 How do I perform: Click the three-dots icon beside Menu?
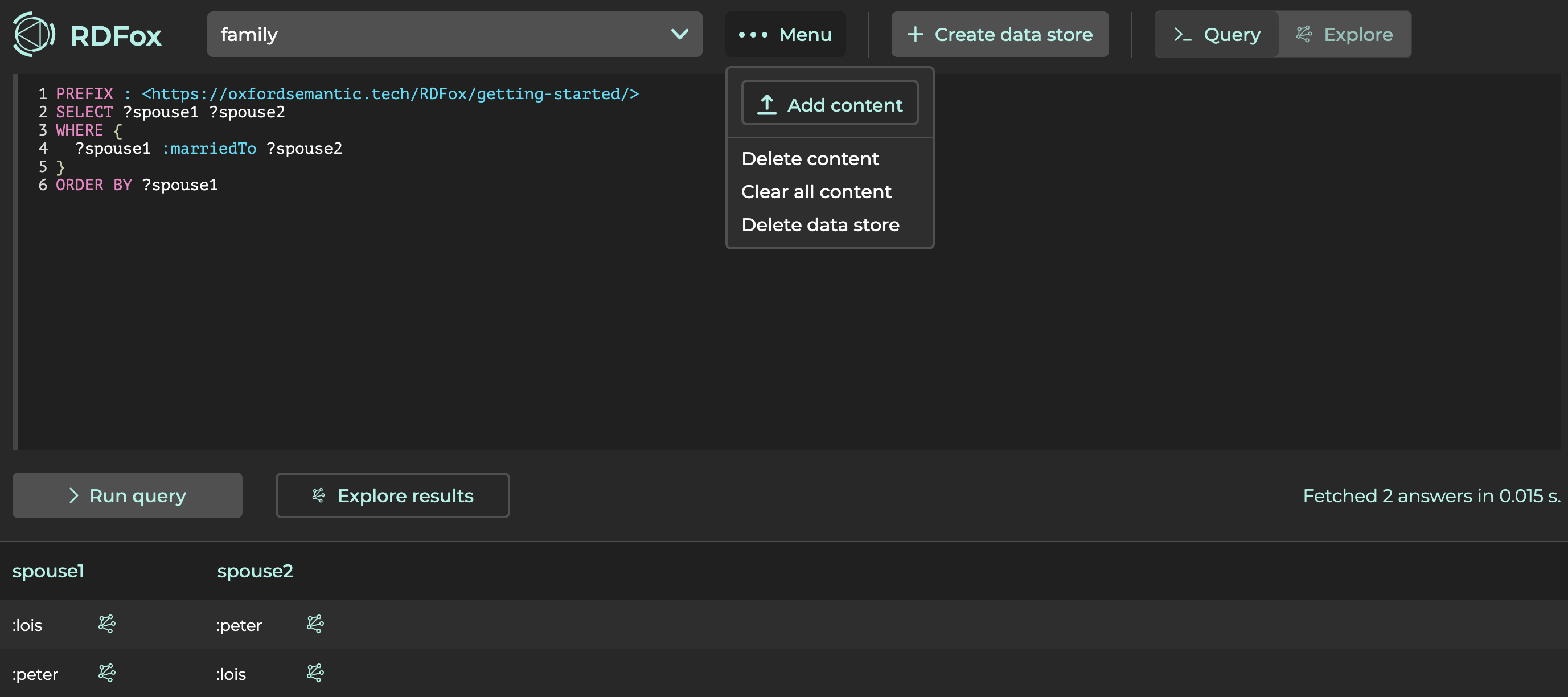point(753,35)
